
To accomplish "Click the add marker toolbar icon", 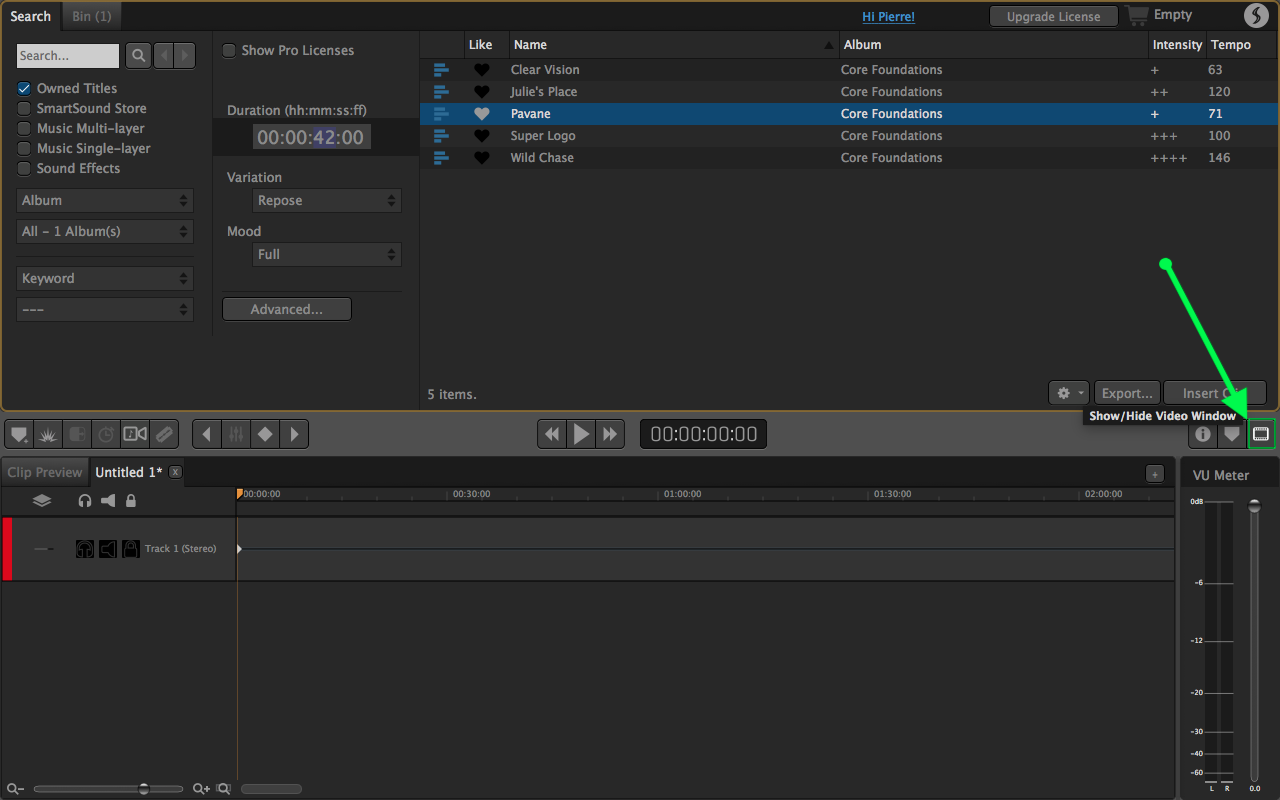I will 20,434.
